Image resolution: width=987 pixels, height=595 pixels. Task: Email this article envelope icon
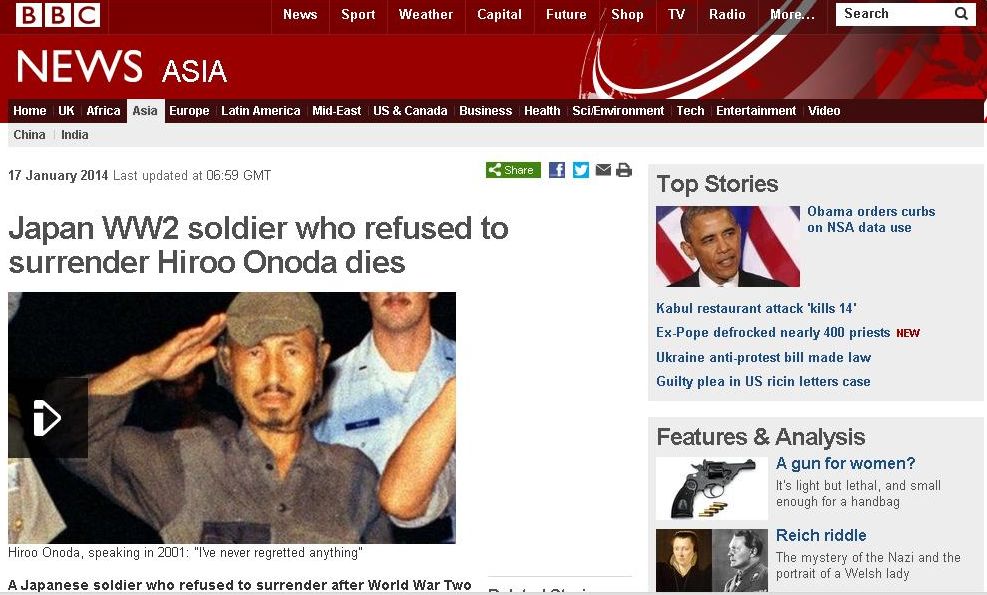(x=603, y=170)
